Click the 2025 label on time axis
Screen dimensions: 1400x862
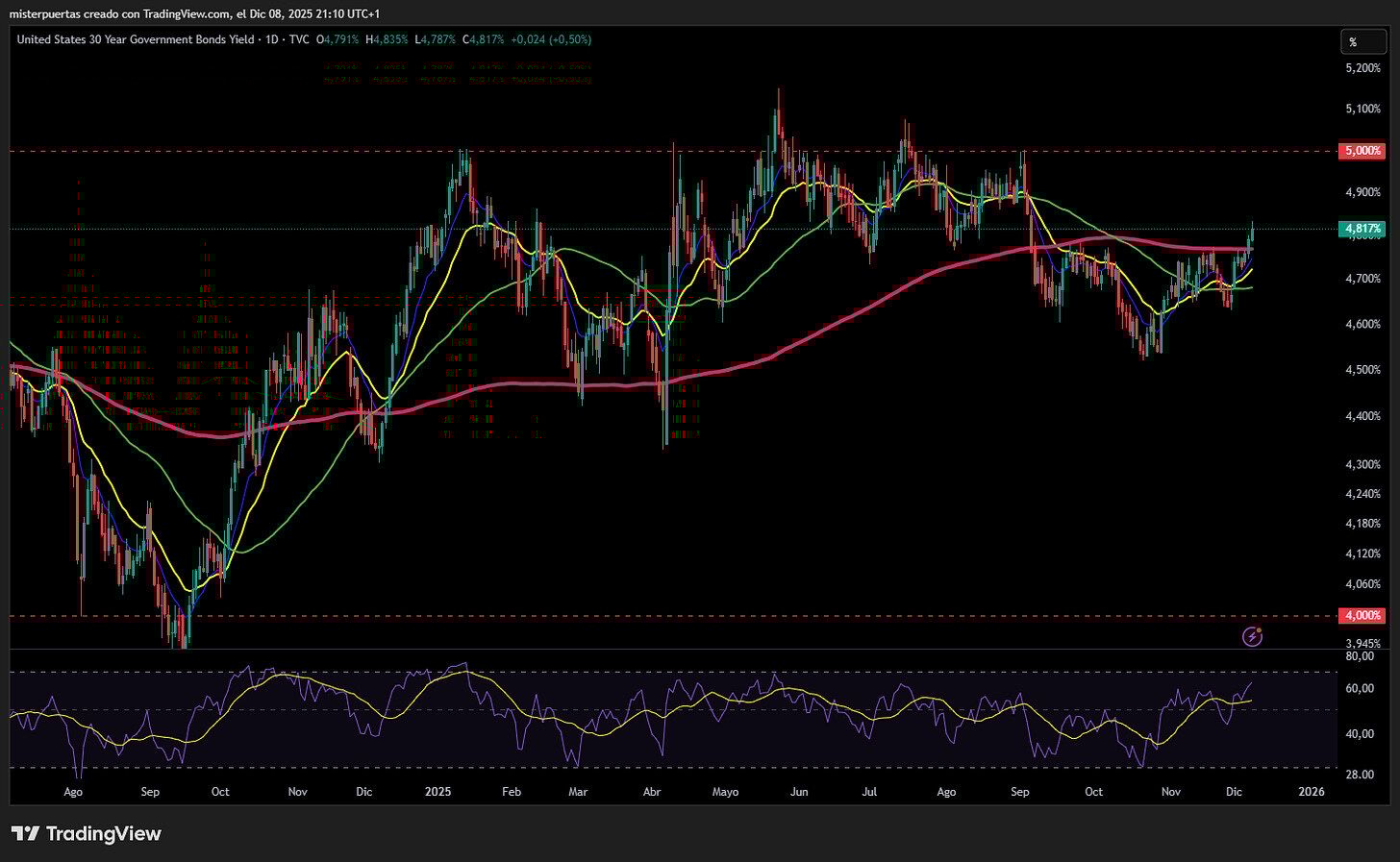(437, 792)
